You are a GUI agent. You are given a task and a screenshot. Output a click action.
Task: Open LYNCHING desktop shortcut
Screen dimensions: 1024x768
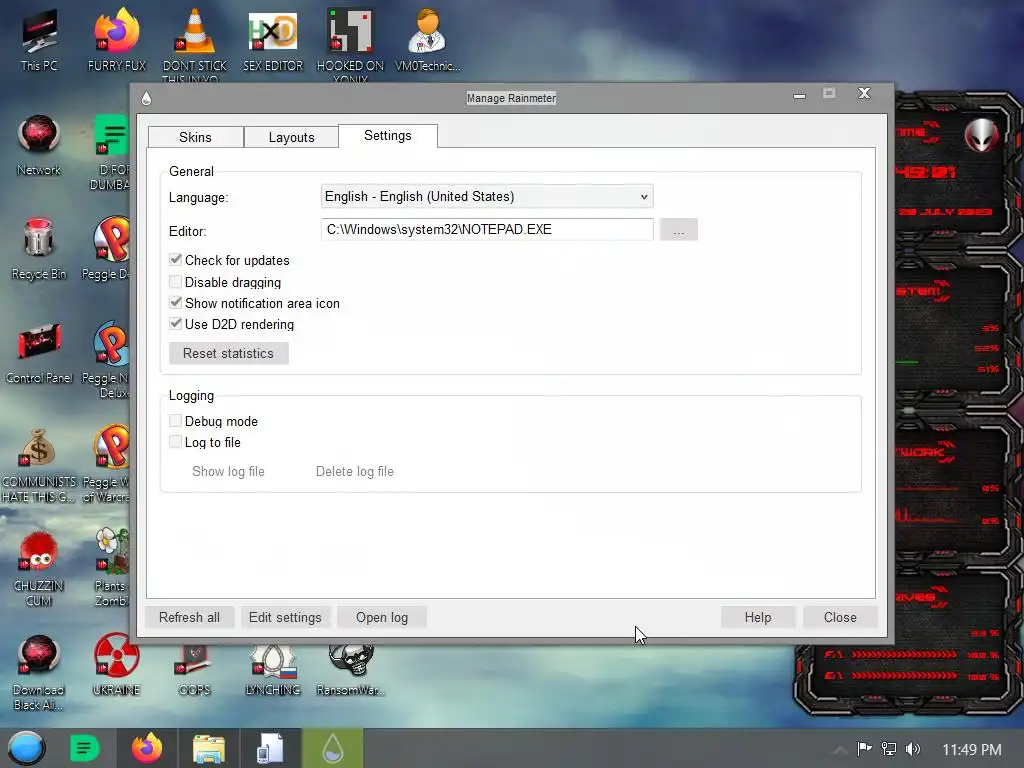pos(273,670)
